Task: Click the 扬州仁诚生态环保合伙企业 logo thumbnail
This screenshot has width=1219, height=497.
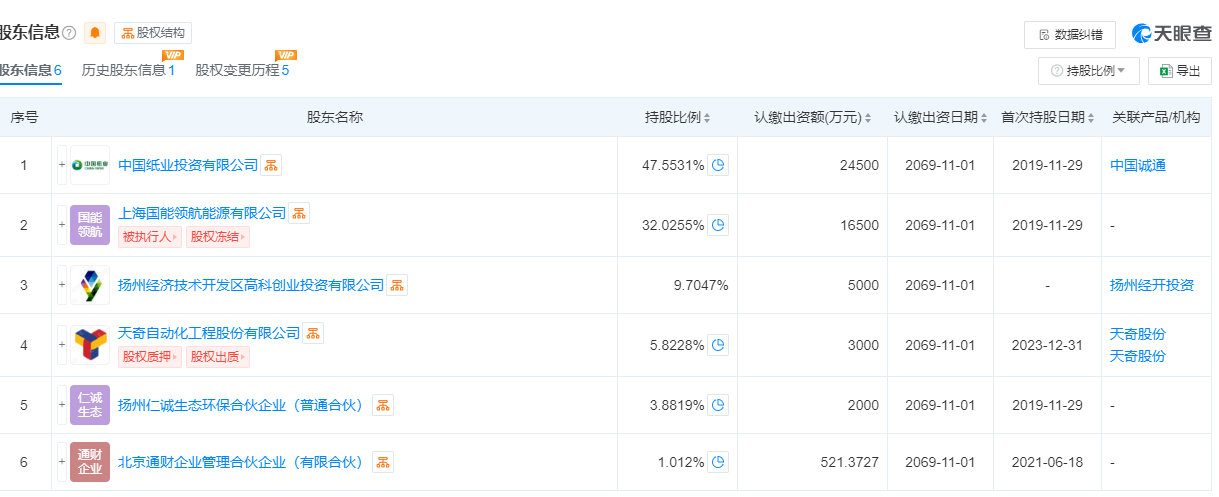Action: pyautogui.click(x=90, y=405)
